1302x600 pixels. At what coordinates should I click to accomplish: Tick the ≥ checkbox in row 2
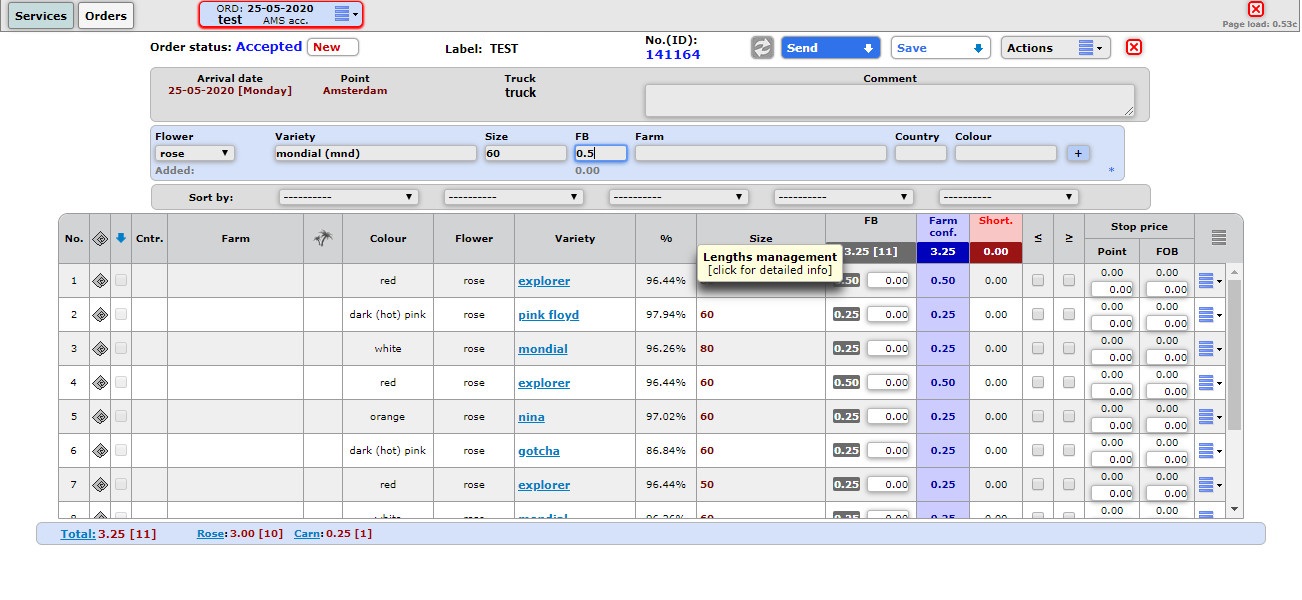(1069, 315)
